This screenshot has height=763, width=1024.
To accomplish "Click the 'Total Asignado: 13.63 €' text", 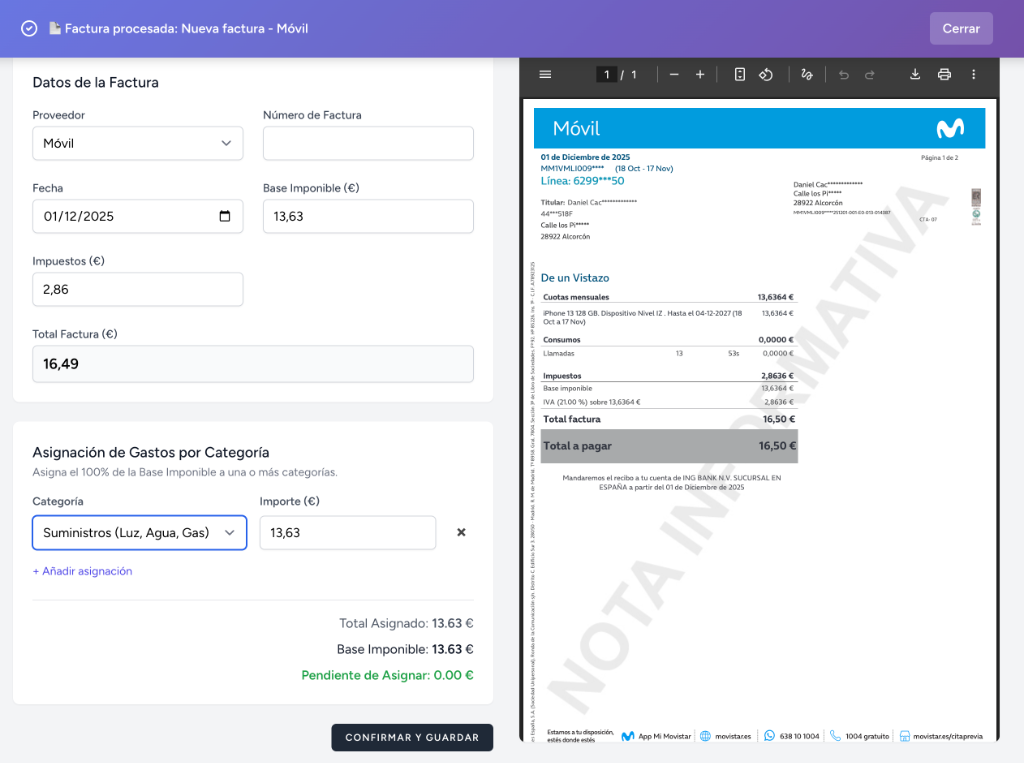I will coord(406,623).
